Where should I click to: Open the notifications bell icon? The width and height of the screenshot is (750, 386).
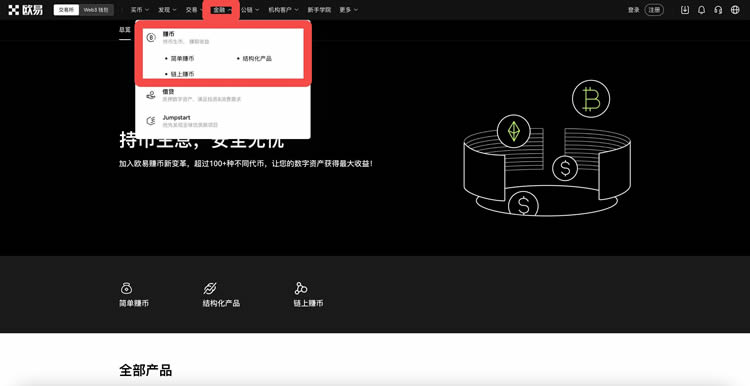(x=702, y=10)
